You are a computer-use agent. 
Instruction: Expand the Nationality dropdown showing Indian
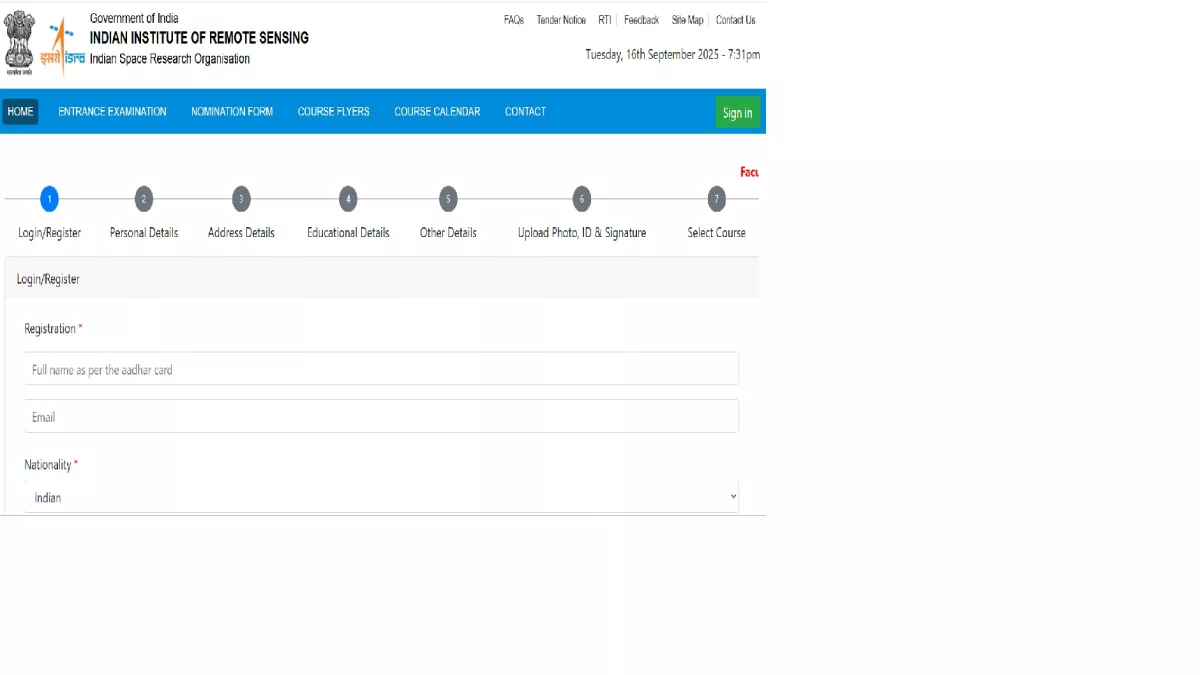pos(381,497)
